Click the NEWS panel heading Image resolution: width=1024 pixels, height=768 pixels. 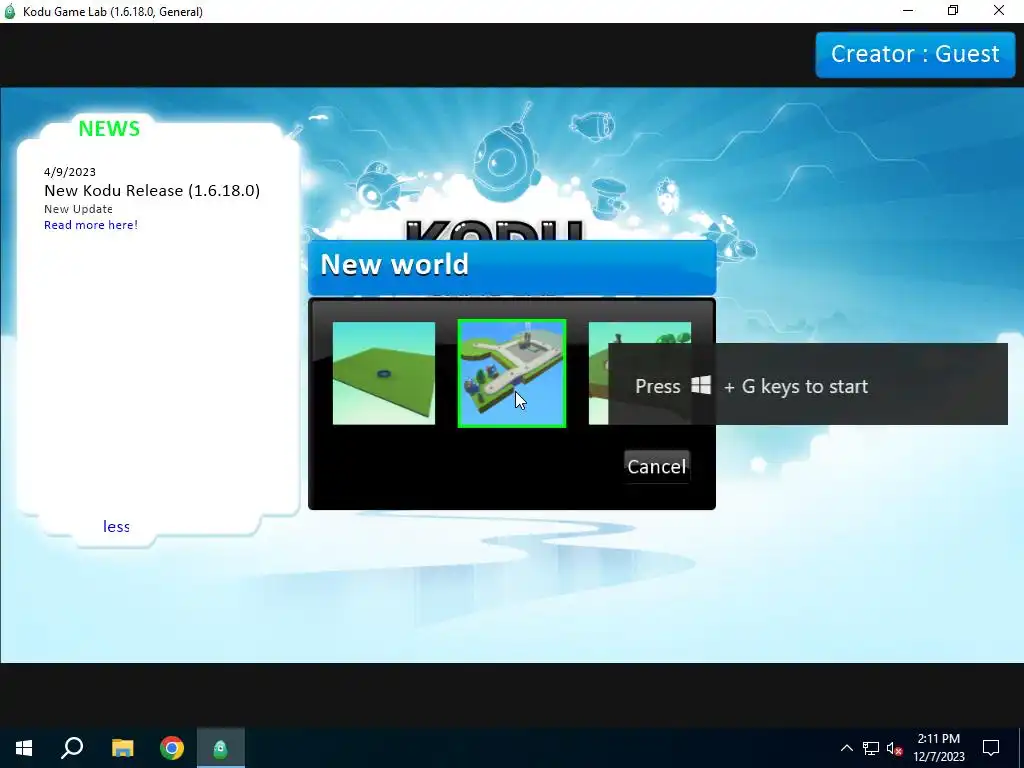coord(109,129)
